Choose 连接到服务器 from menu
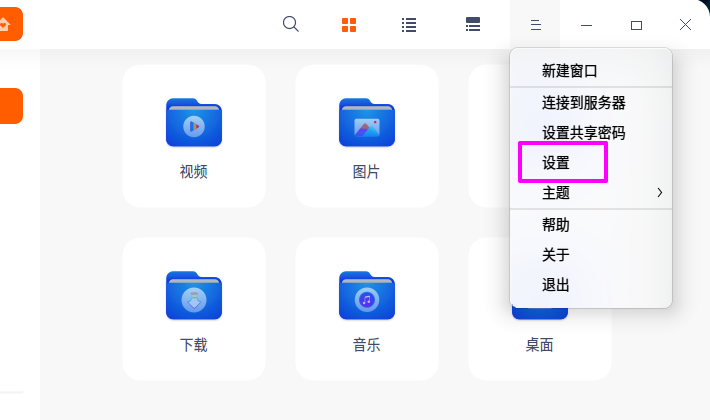Image resolution: width=710 pixels, height=420 pixels. coord(591,103)
